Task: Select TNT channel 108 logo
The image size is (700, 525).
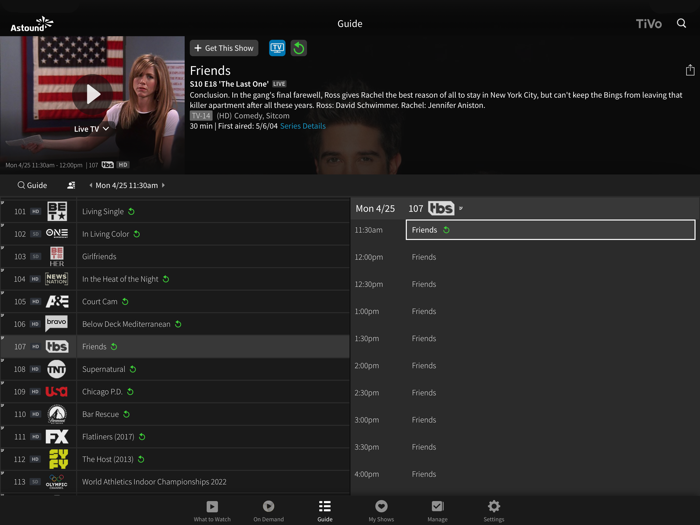Action: [57, 369]
